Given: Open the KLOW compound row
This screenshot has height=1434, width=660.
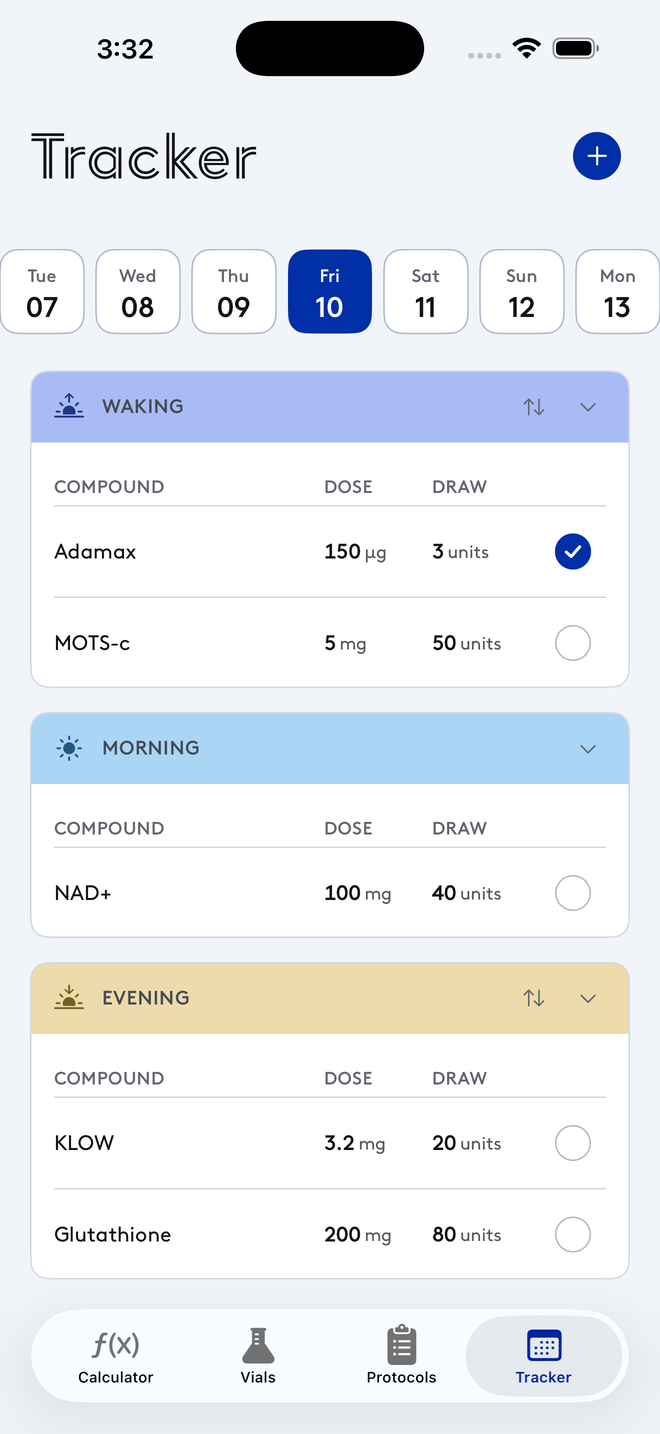Looking at the screenshot, I should [330, 1143].
